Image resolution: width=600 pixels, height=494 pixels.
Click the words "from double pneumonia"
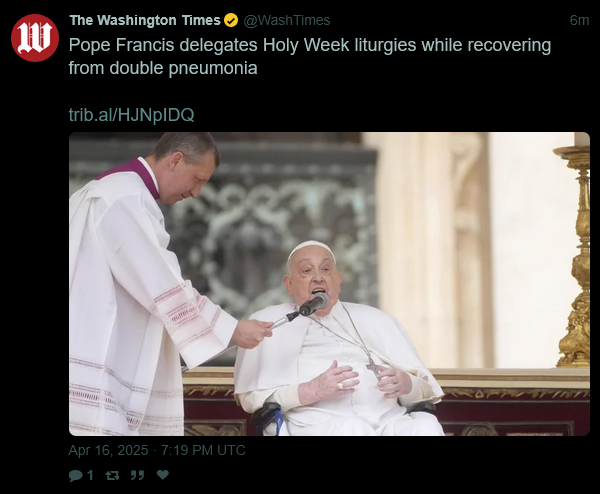(x=163, y=68)
